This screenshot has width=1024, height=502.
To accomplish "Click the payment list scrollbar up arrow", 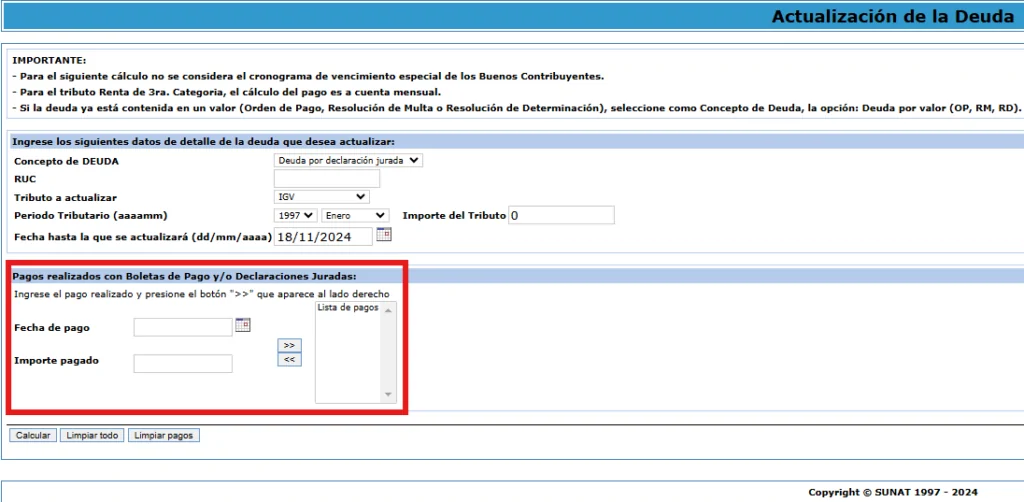I will pyautogui.click(x=390, y=310).
